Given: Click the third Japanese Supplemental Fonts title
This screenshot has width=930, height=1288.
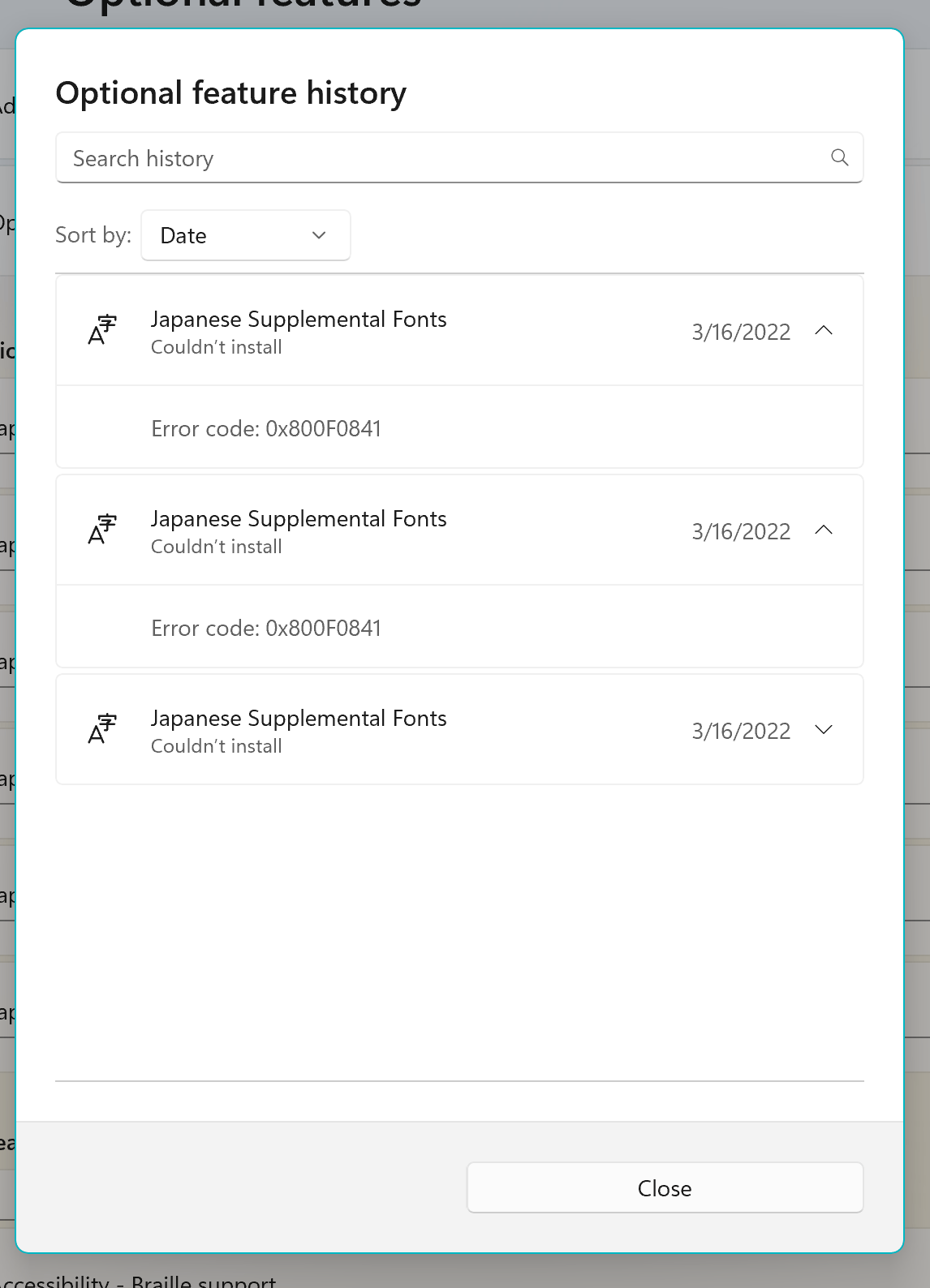Looking at the screenshot, I should (x=299, y=719).
